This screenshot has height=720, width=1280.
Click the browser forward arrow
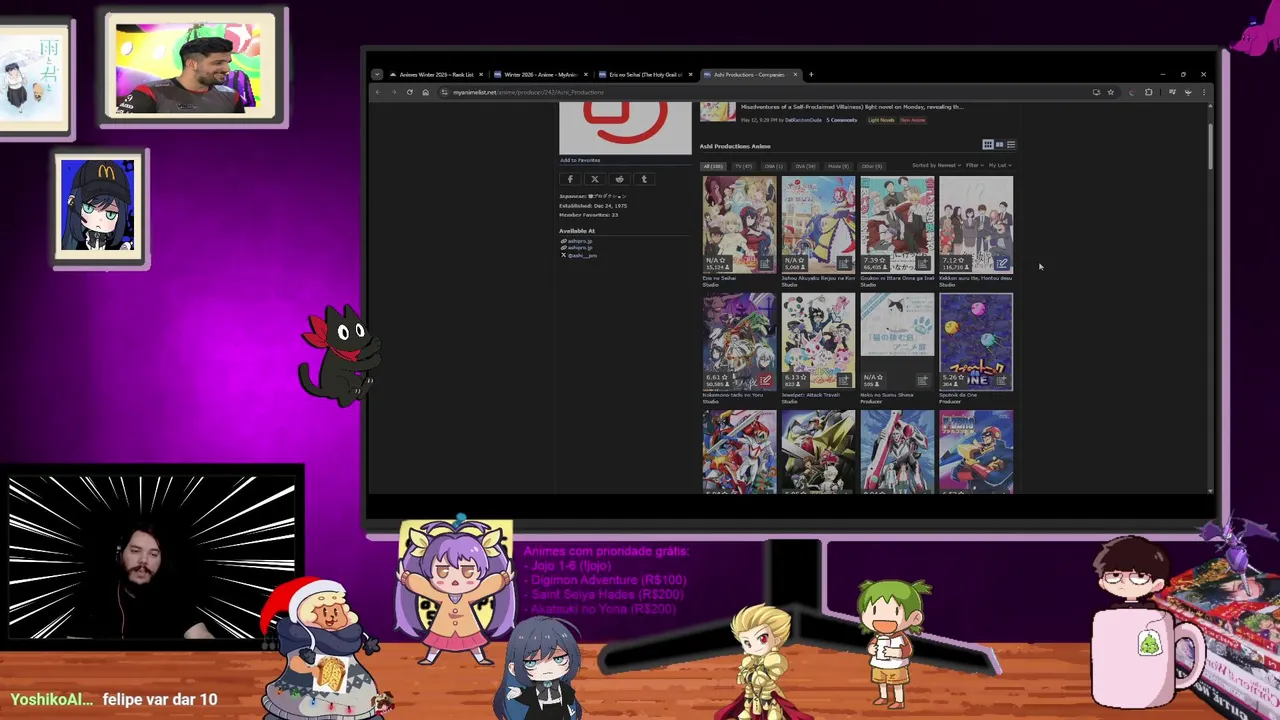pos(393,92)
